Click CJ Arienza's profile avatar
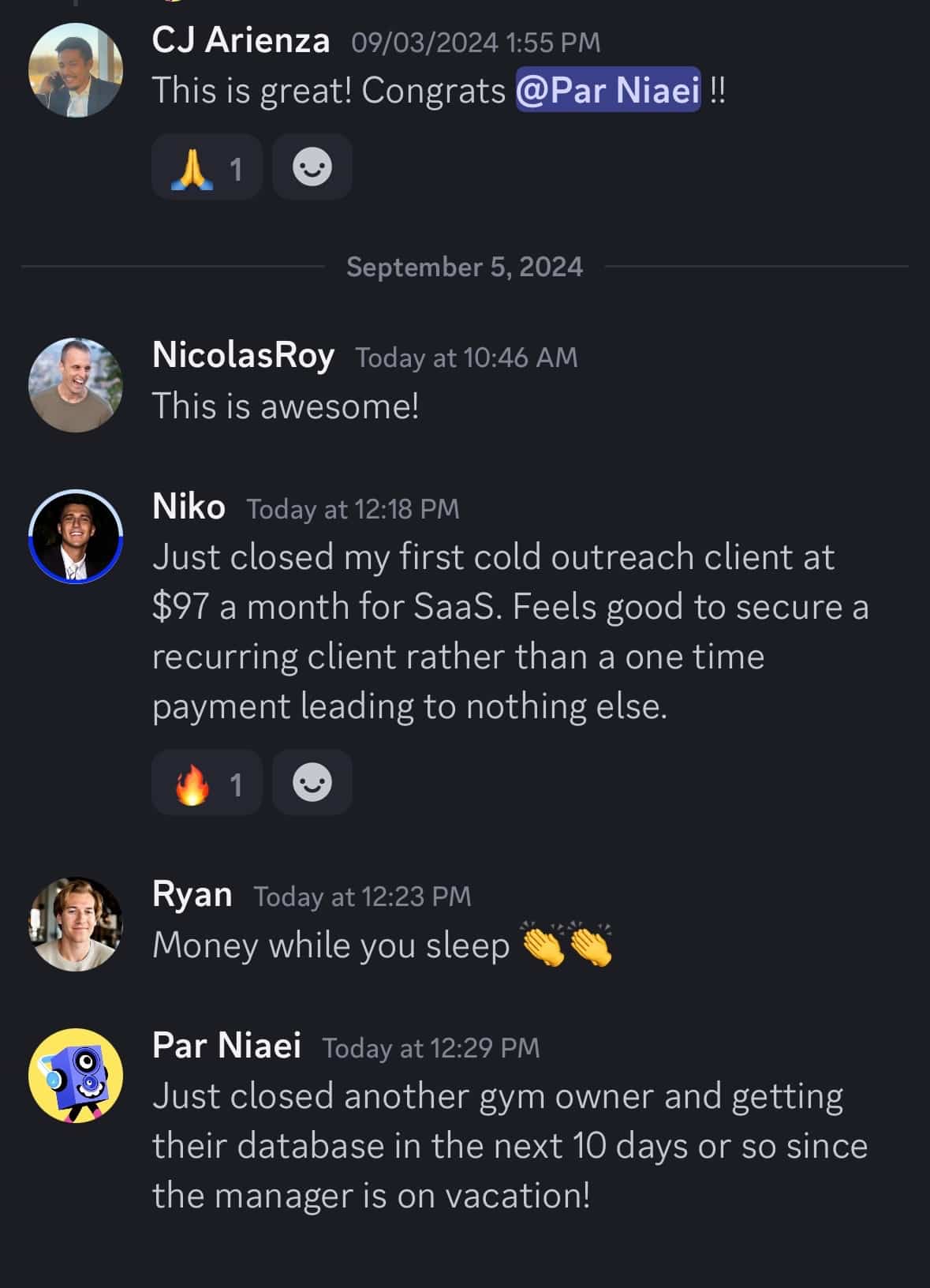The height and width of the screenshot is (1288, 930). tap(76, 70)
